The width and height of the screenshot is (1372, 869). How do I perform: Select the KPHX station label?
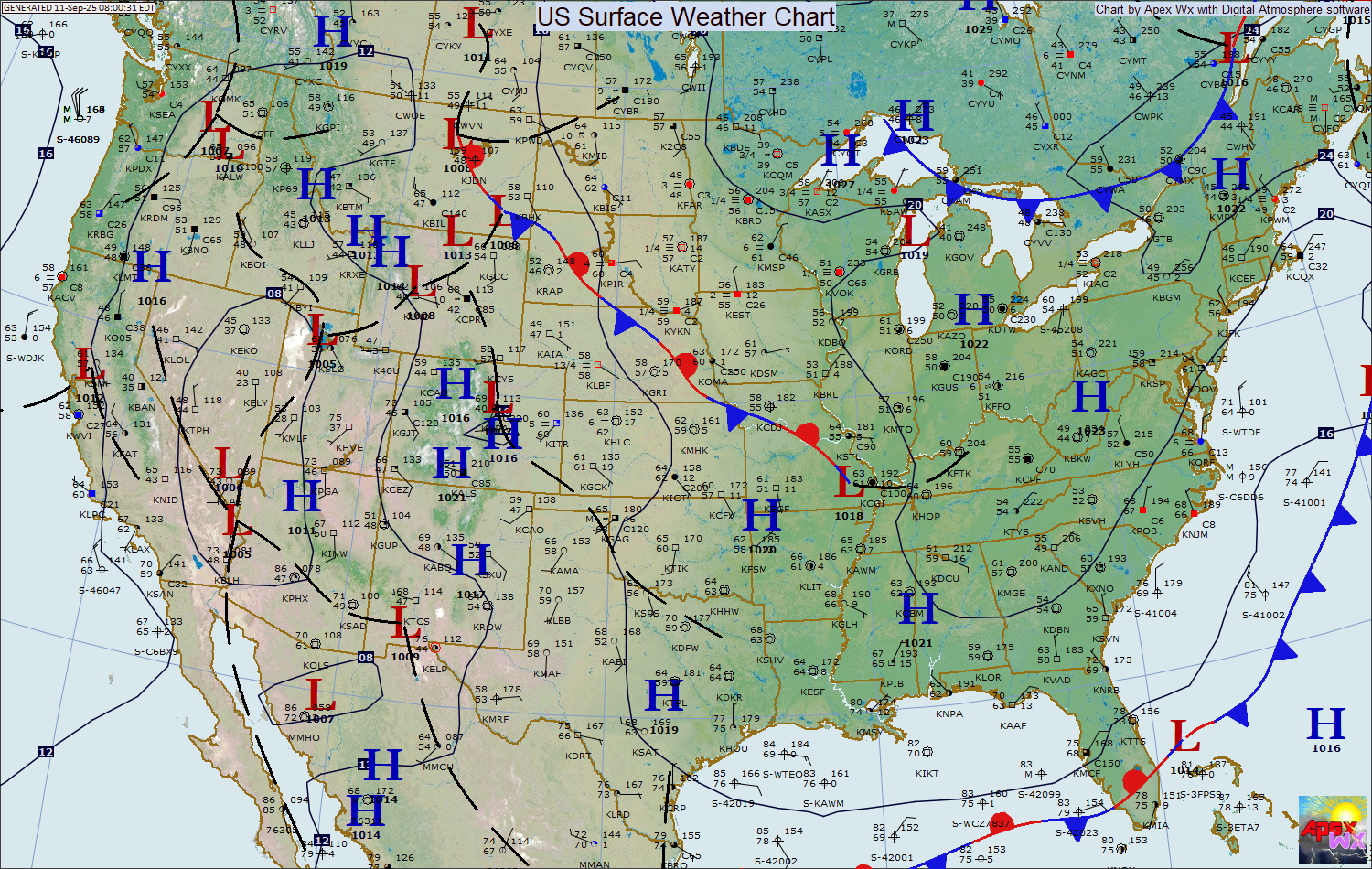(x=295, y=599)
